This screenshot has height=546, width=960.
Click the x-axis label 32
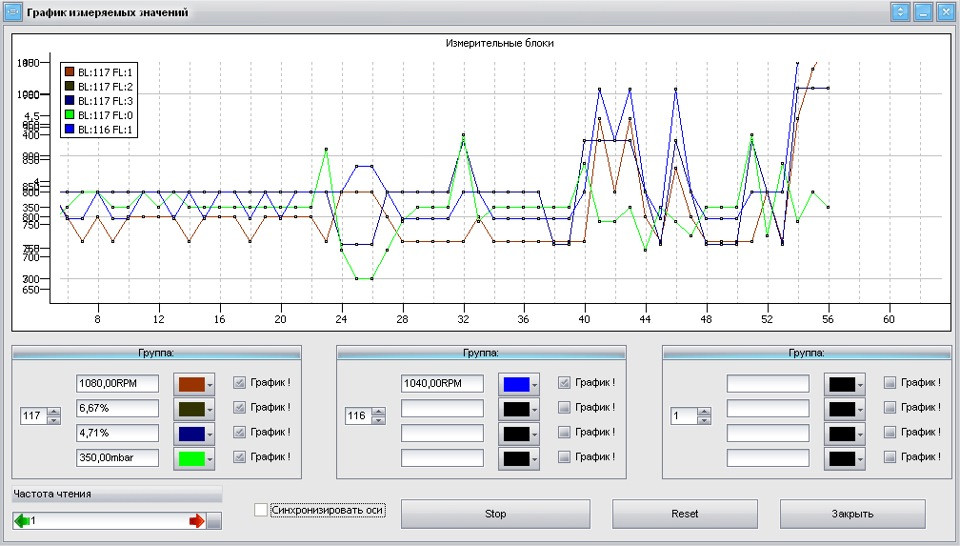tap(463, 319)
